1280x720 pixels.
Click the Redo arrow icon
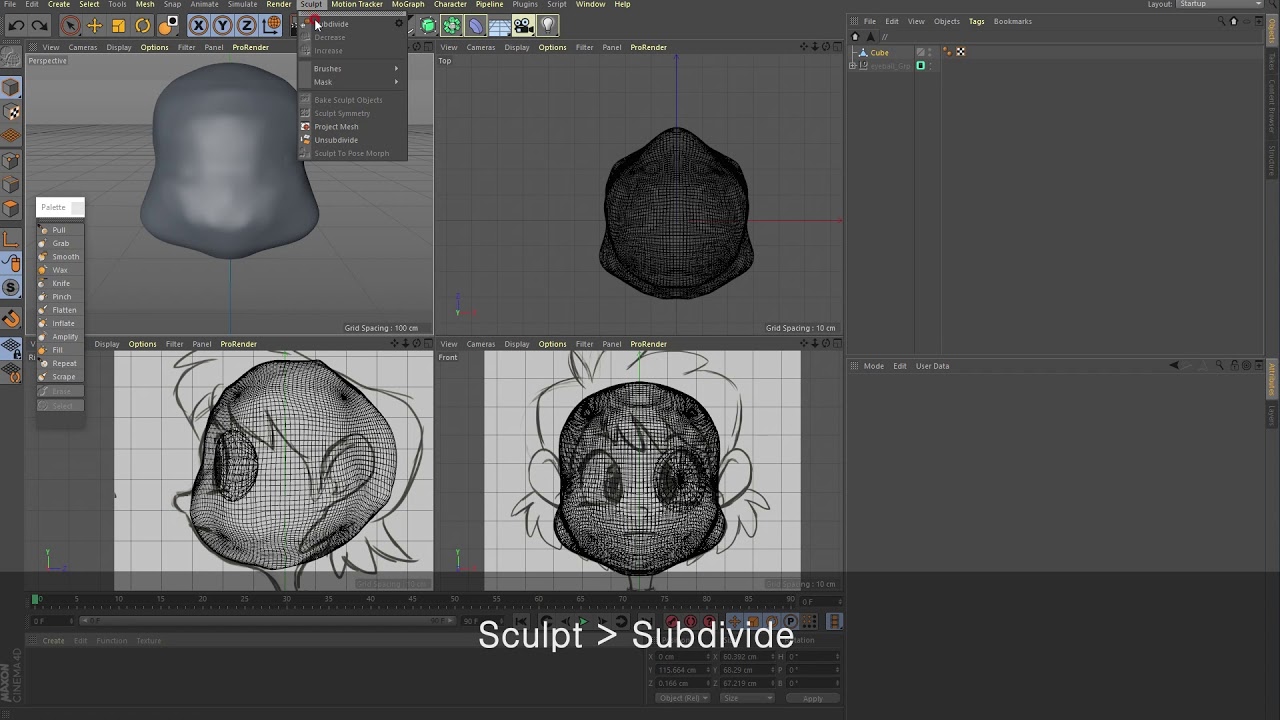39,25
